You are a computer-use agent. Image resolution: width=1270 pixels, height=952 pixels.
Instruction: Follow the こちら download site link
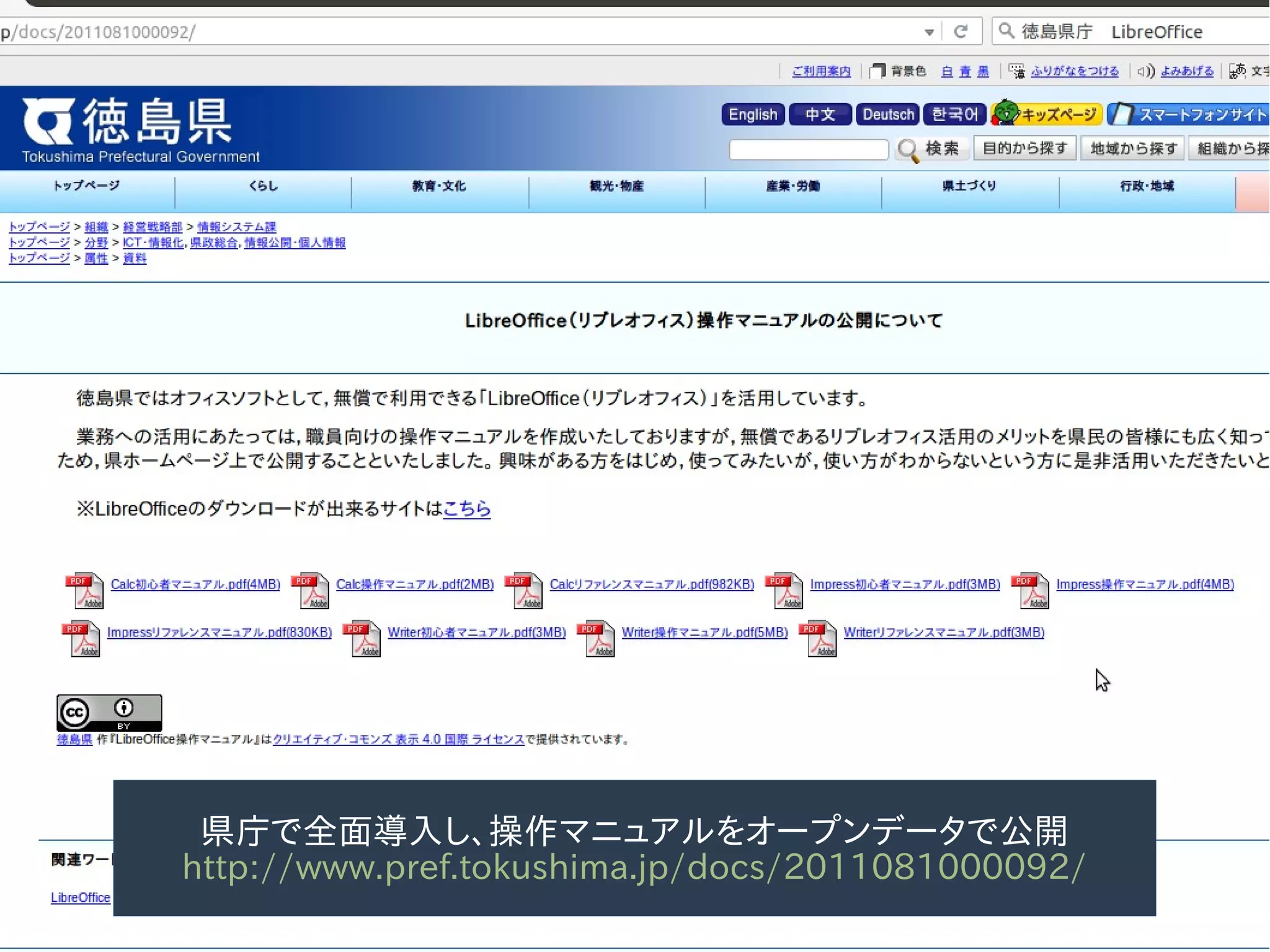[x=467, y=509]
